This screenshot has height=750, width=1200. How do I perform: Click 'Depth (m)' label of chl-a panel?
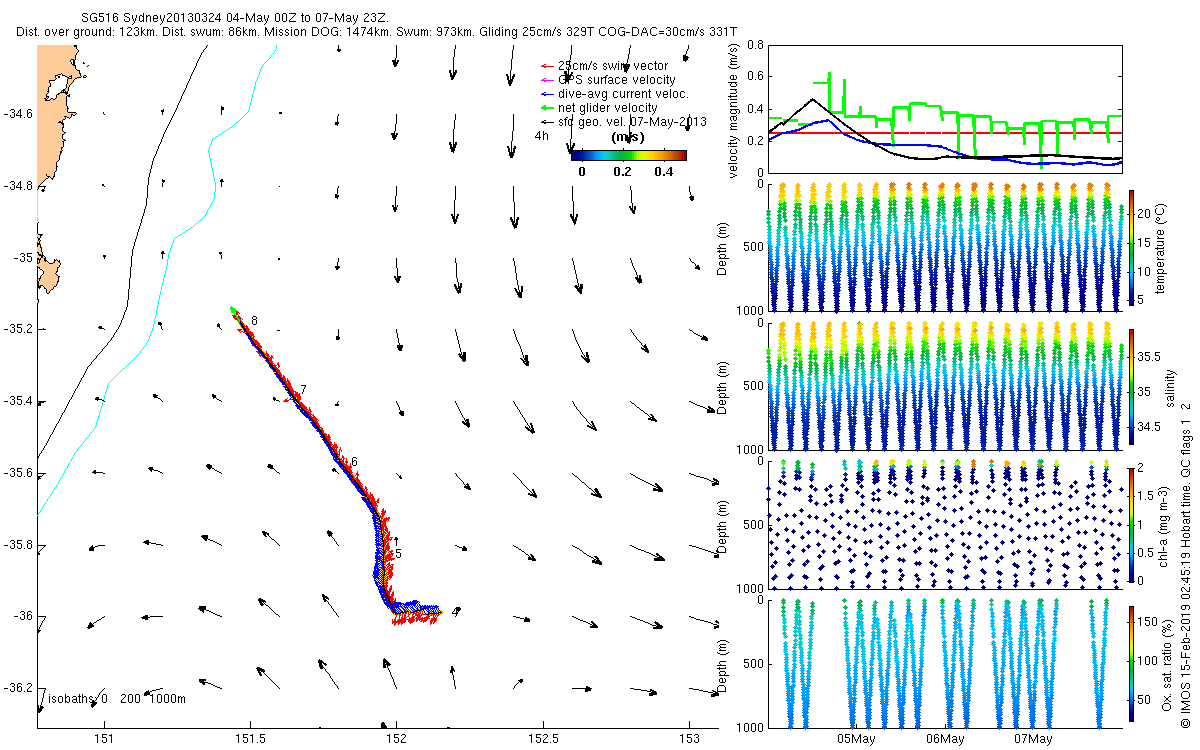(724, 524)
